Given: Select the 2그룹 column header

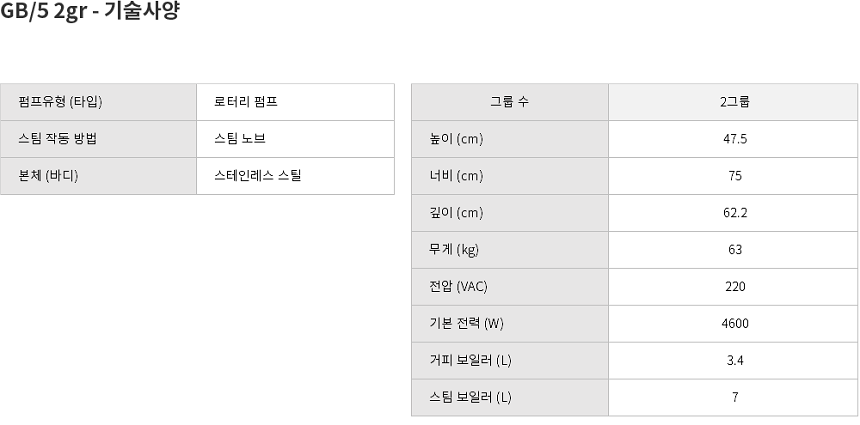Looking at the screenshot, I should pos(734,102).
